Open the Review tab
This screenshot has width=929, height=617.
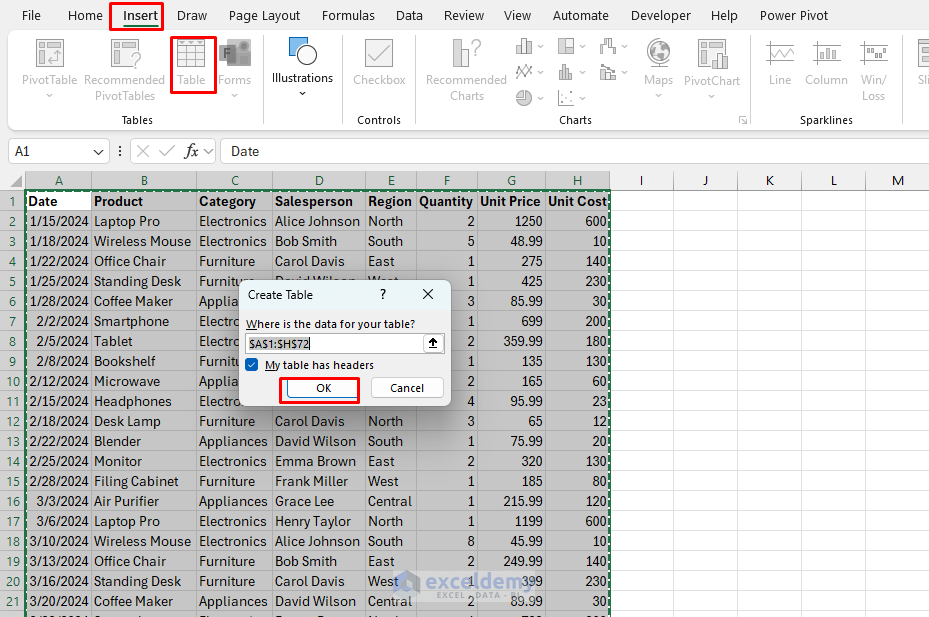point(464,15)
